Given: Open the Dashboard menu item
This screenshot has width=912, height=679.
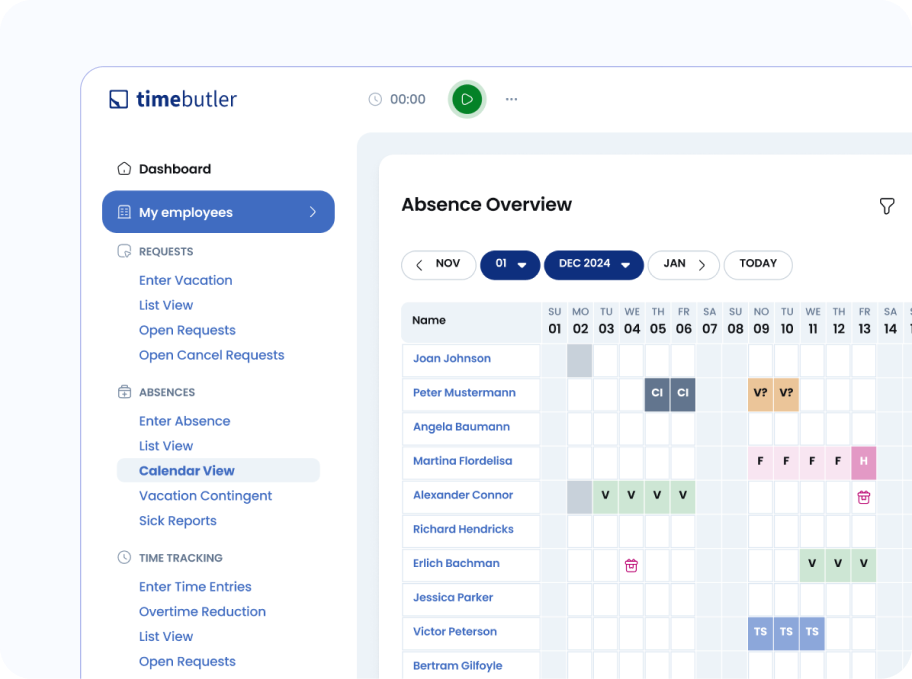Looking at the screenshot, I should point(174,169).
